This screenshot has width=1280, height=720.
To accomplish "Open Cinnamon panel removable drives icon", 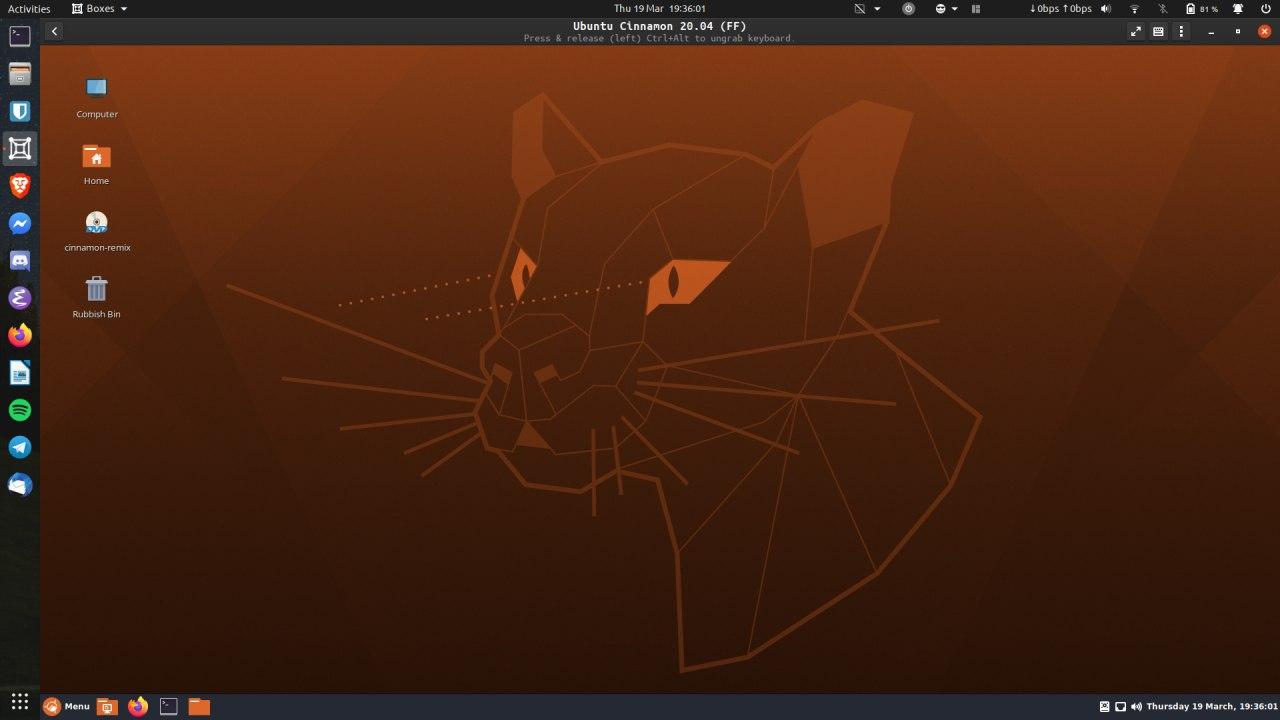I will coord(1104,707).
